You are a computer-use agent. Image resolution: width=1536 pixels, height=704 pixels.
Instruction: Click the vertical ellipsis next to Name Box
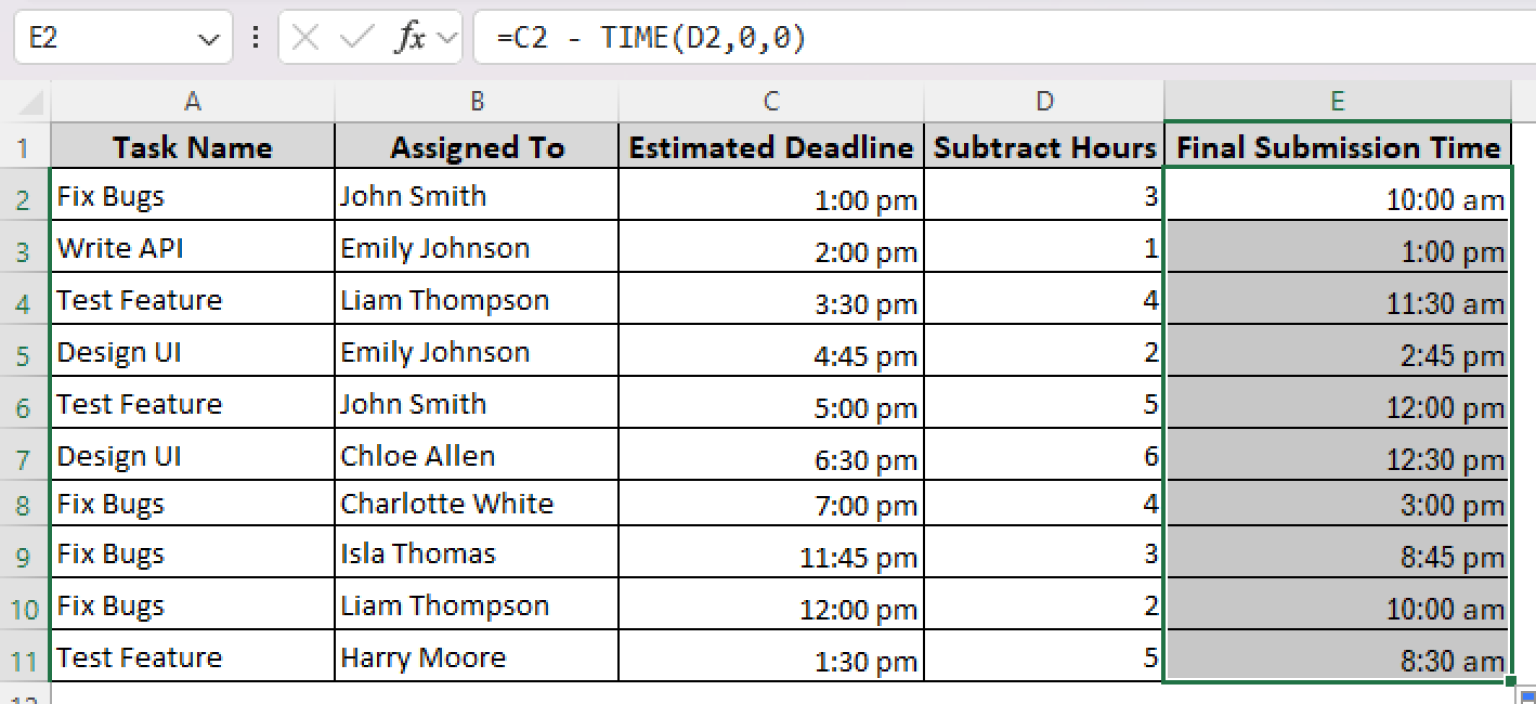[255, 37]
